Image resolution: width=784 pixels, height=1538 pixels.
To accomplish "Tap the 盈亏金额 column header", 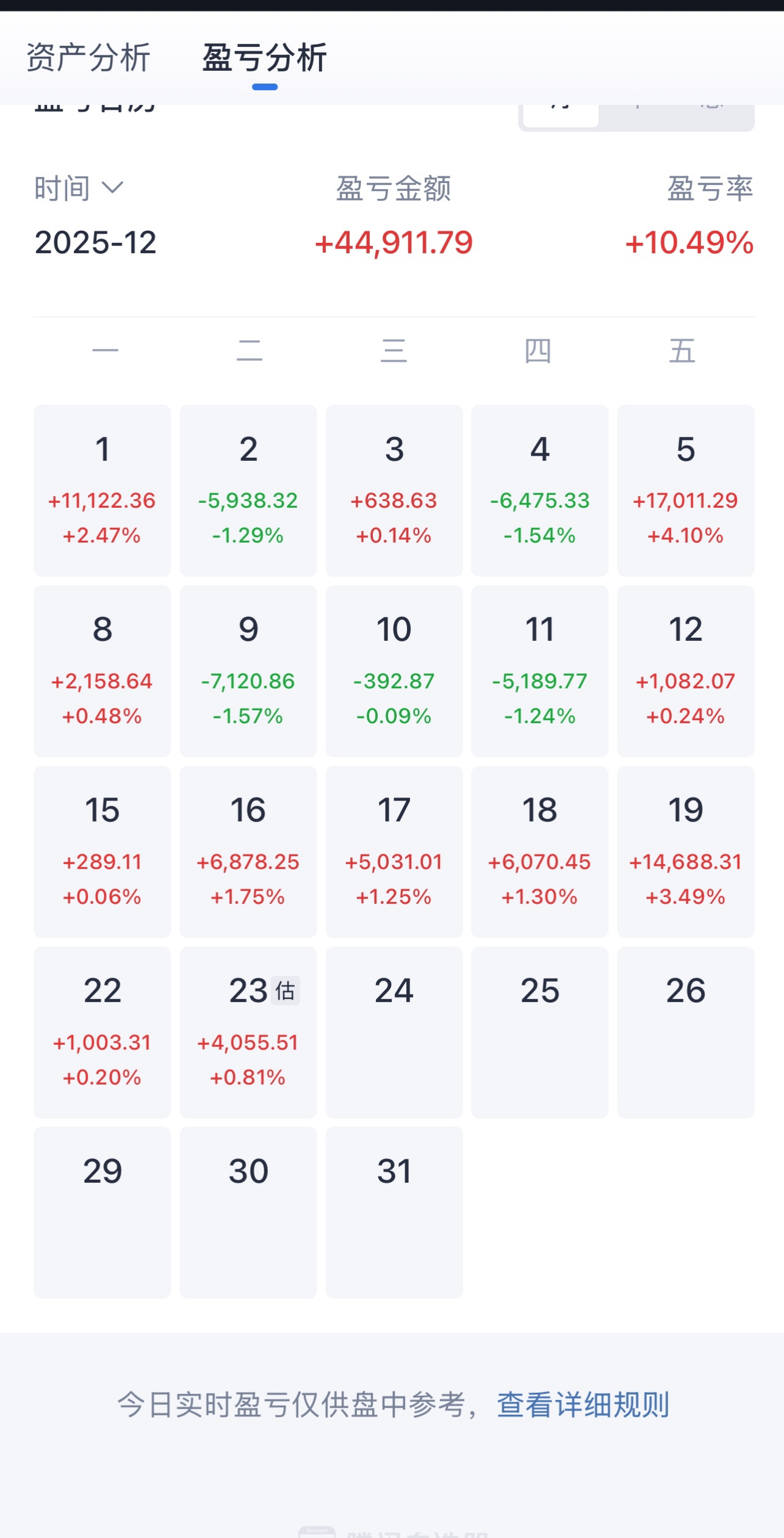I will [394, 188].
